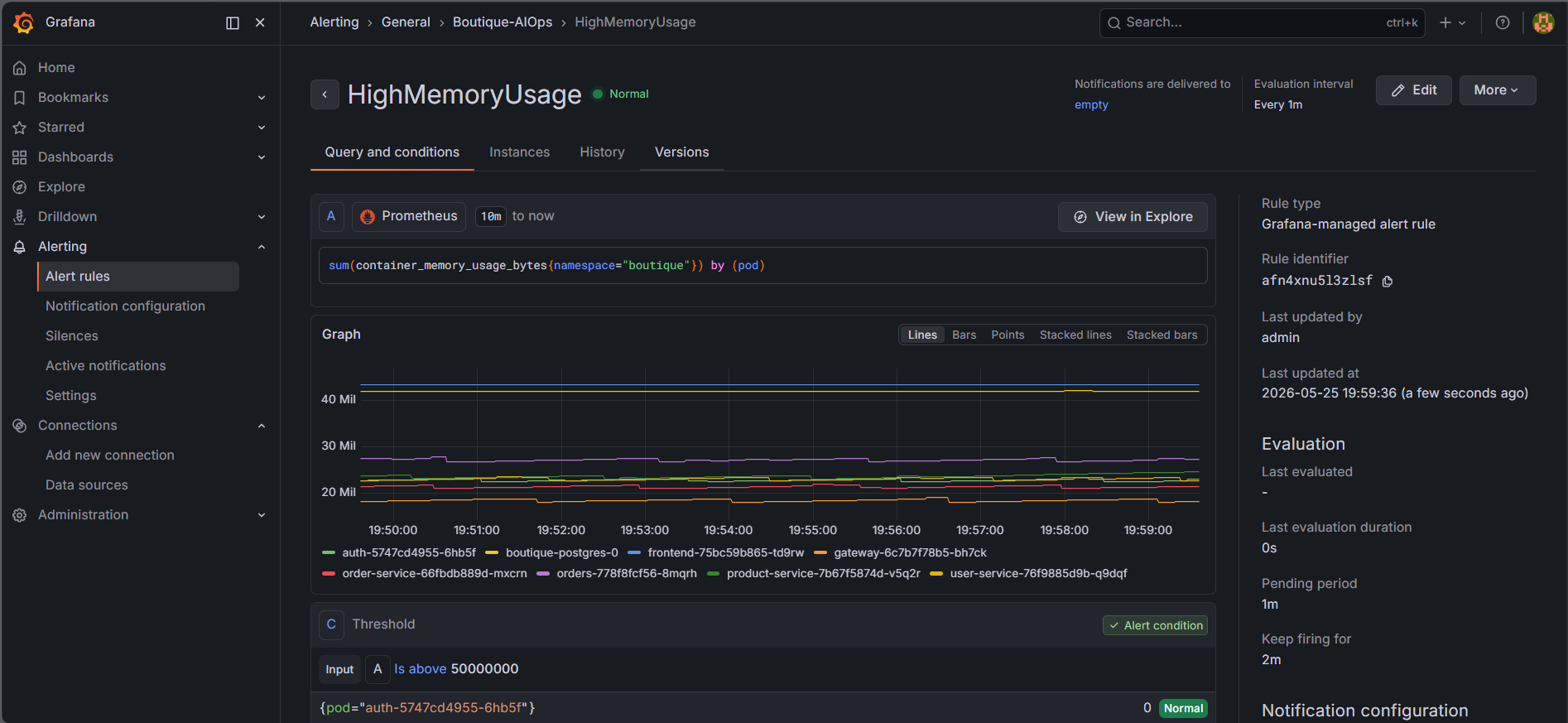
Task: Select Stacked lines graph style
Action: [1075, 335]
